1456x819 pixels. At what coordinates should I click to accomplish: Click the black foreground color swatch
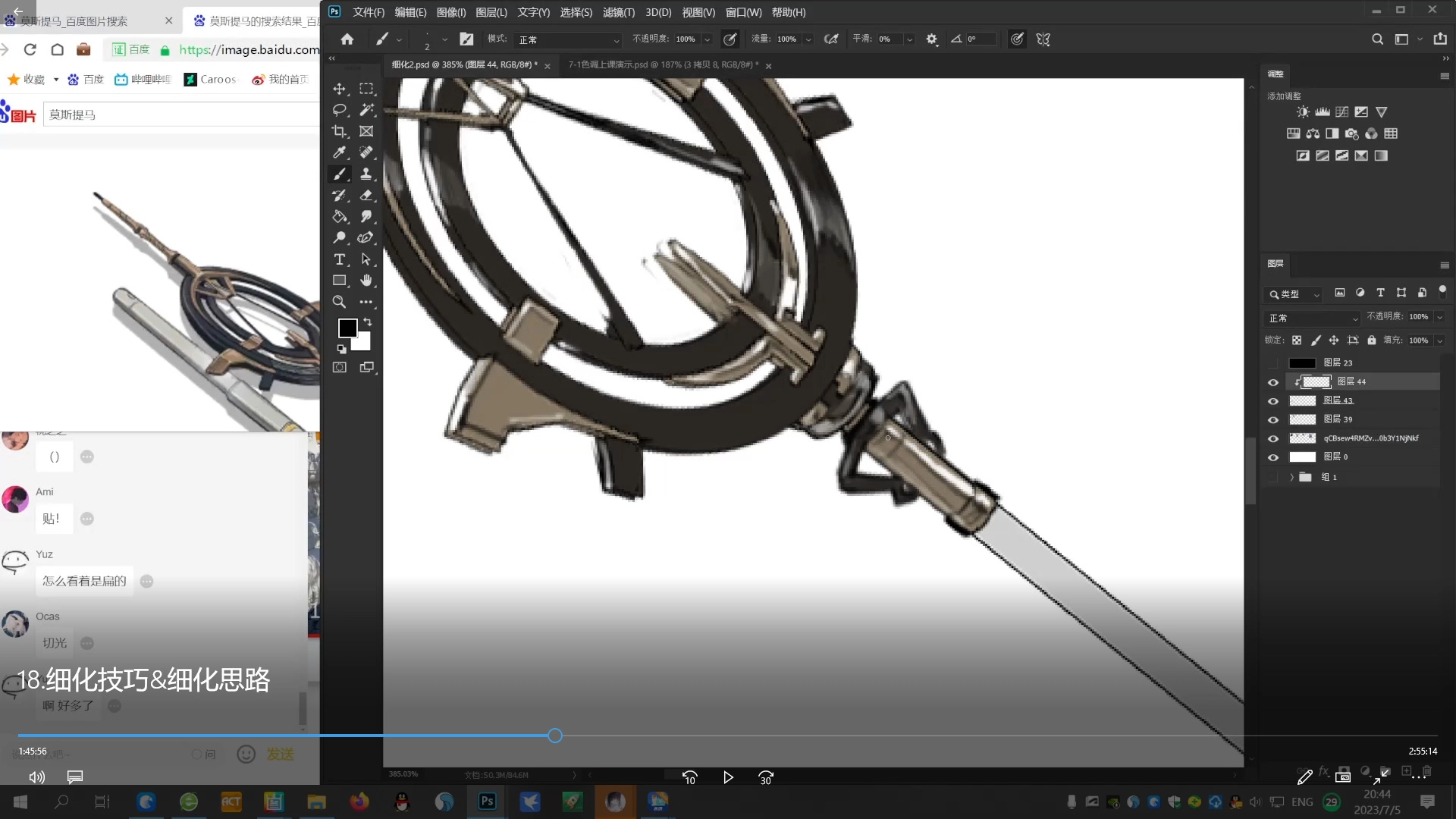347,328
